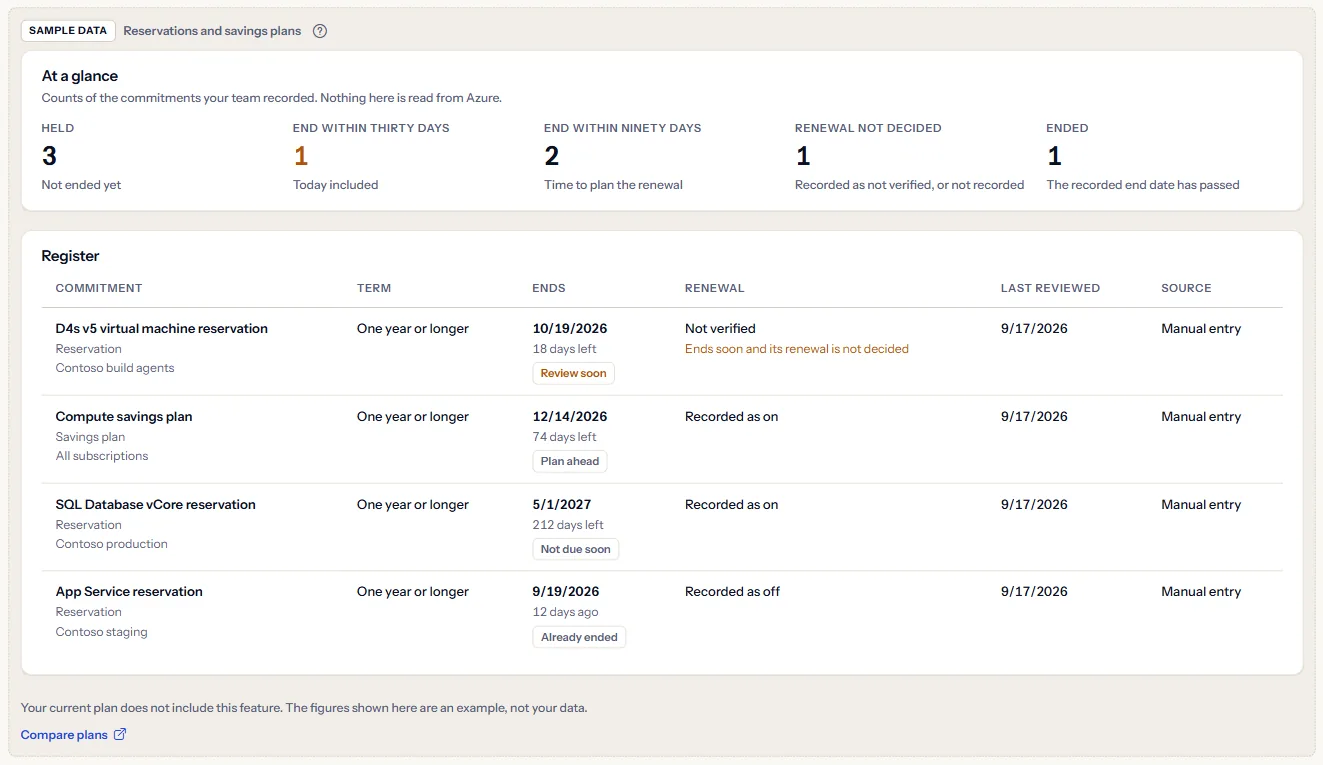Click the End within ninety days count 2
The width and height of the screenshot is (1323, 765).
click(x=552, y=156)
